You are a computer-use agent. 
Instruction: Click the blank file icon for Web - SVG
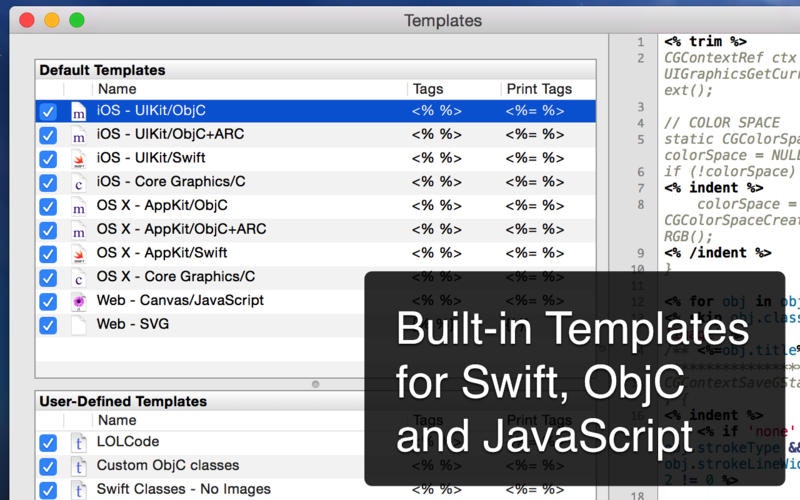tap(79, 325)
